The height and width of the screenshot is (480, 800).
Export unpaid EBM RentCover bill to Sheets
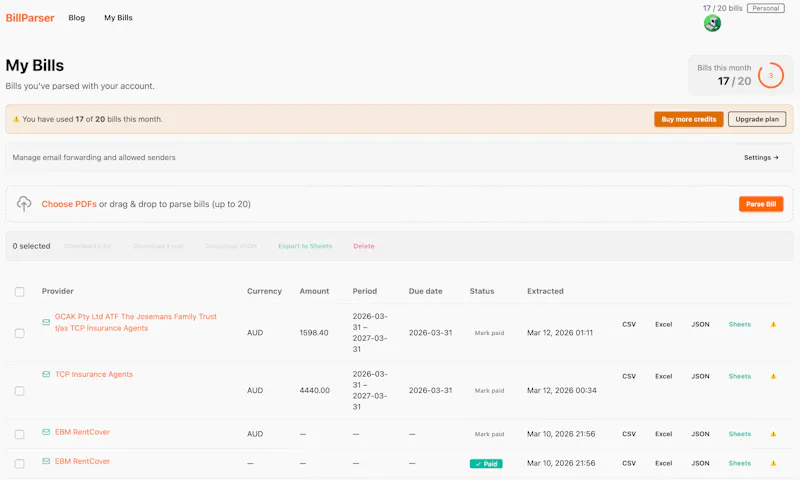[739, 434]
